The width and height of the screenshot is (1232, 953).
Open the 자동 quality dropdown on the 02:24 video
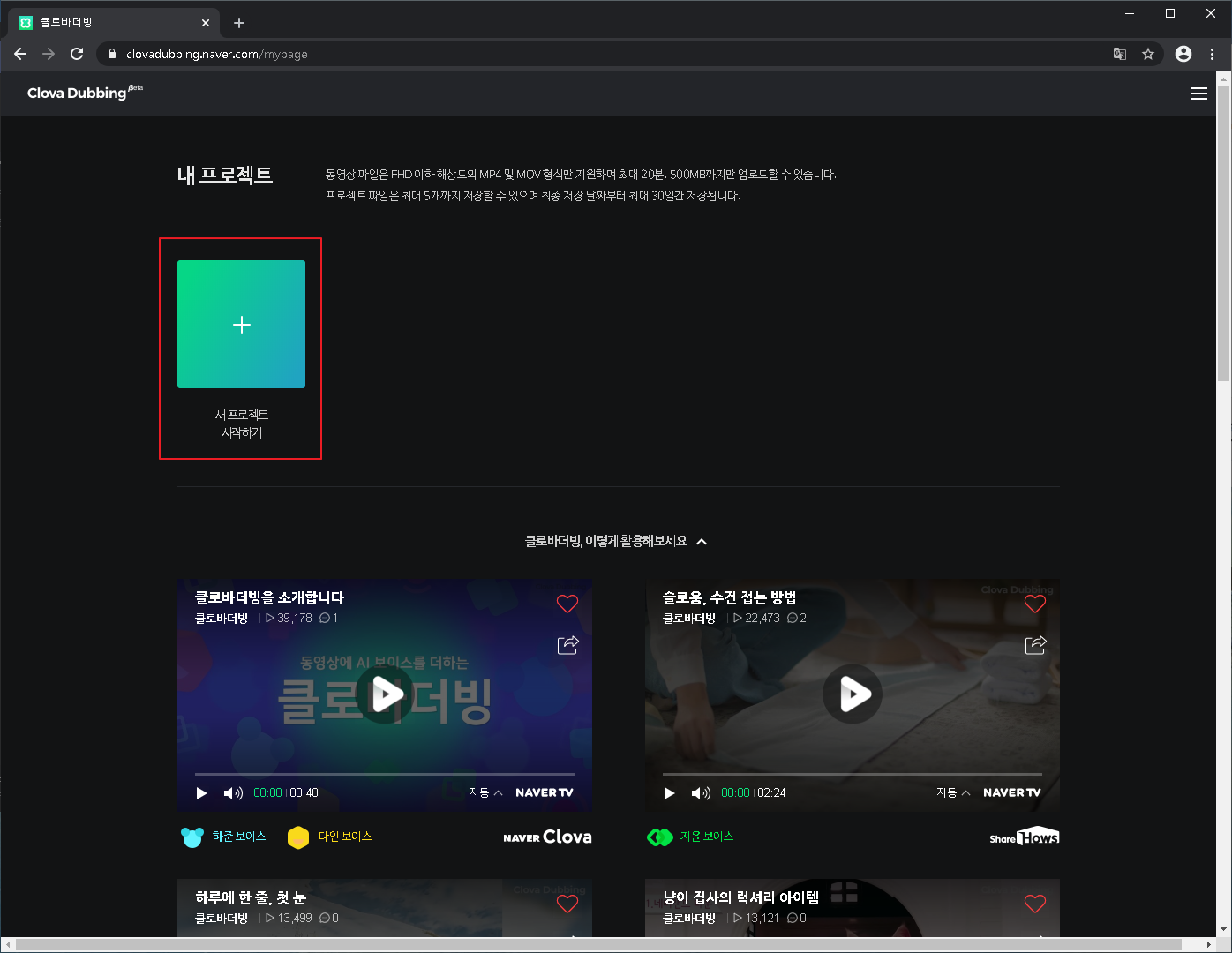coord(953,792)
